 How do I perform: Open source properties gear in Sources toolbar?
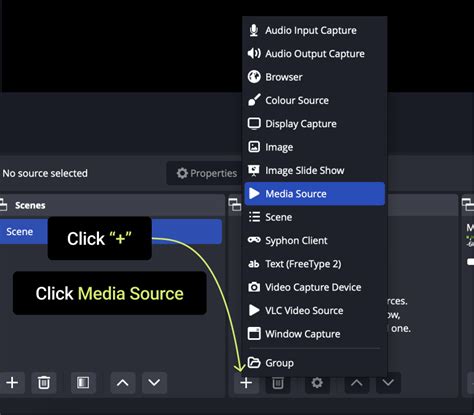tap(317, 383)
